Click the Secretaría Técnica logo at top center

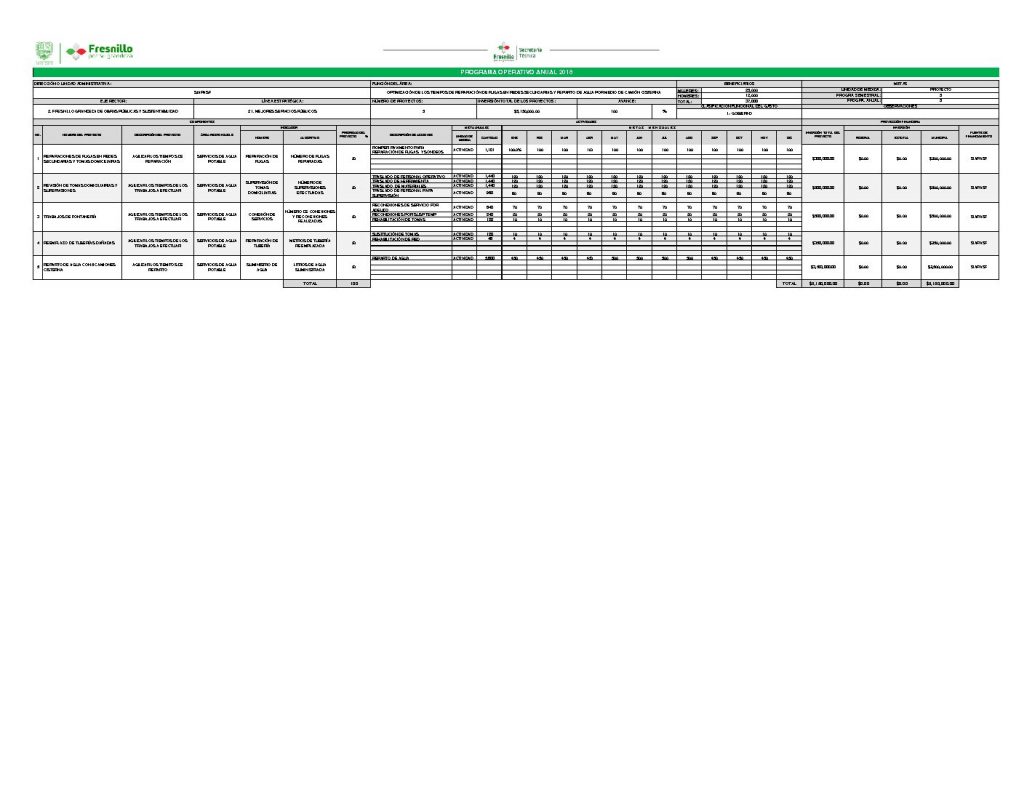point(517,51)
